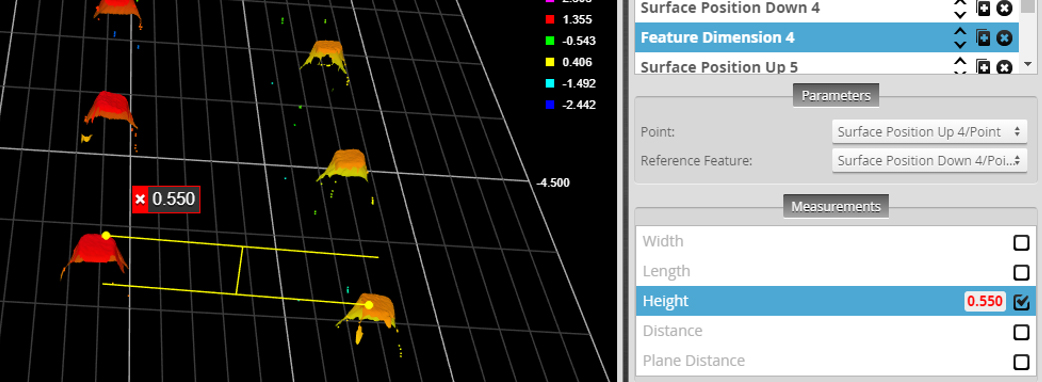1042x382 pixels.
Task: Tick the Plane Distance checkbox
Action: click(x=1021, y=361)
